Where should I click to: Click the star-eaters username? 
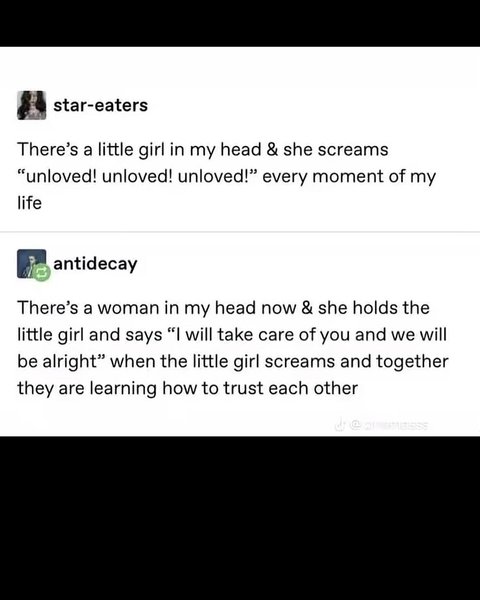click(100, 105)
